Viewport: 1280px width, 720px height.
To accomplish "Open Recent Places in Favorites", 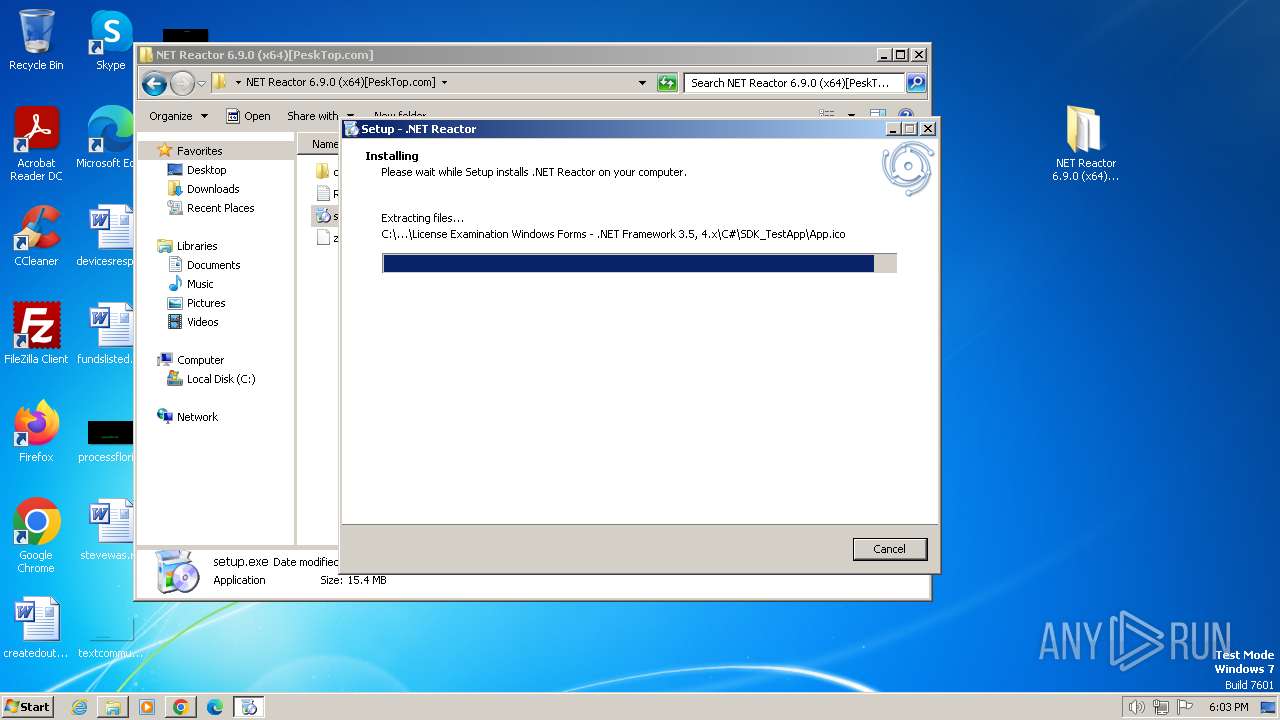I will coord(220,208).
